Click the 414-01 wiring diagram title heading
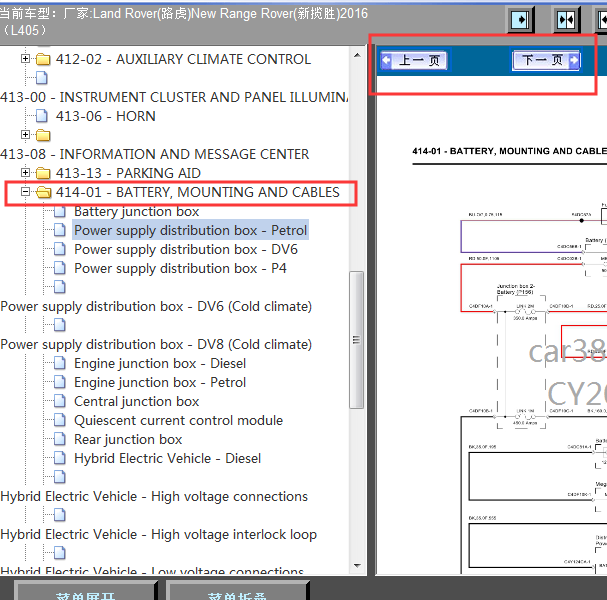This screenshot has width=607, height=600. click(x=509, y=151)
